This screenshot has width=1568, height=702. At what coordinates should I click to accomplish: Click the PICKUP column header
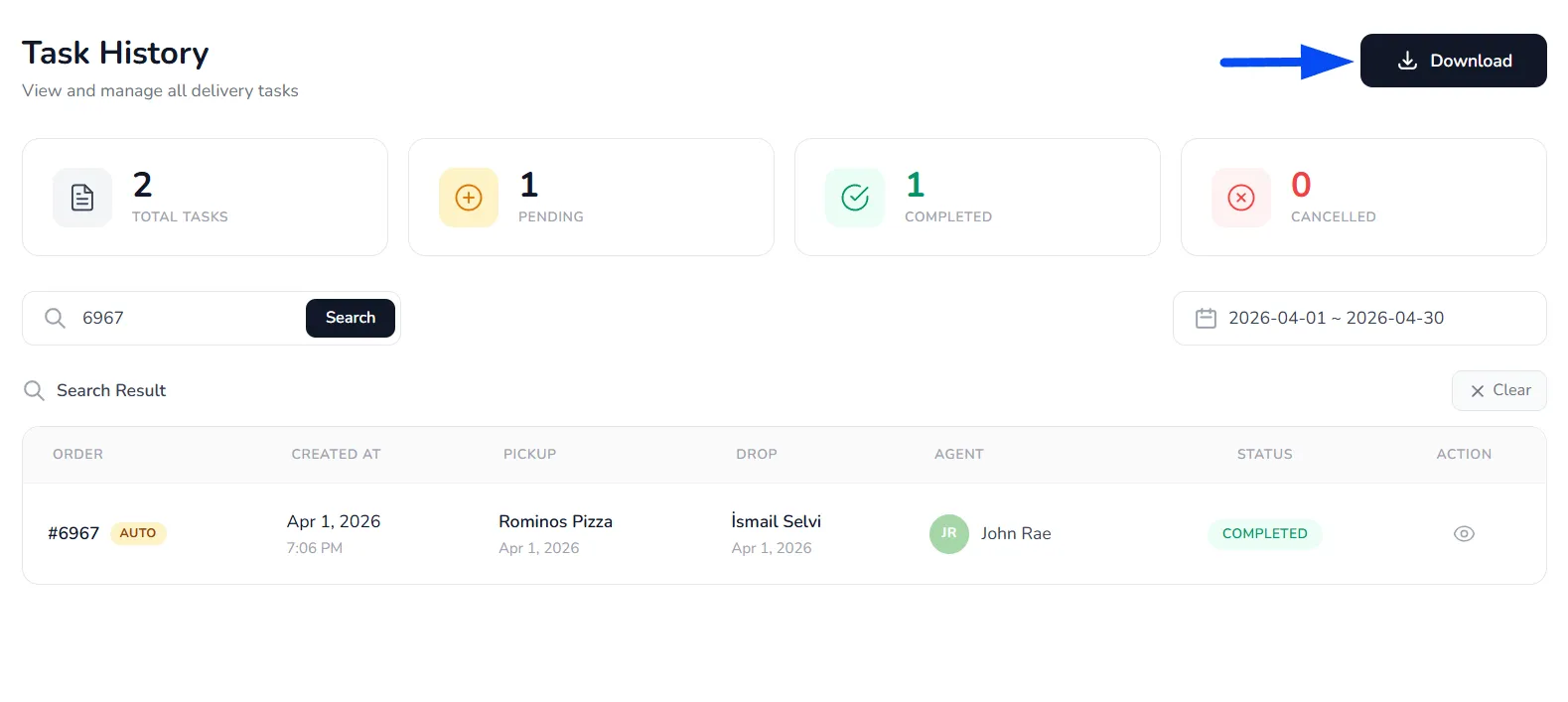[529, 454]
